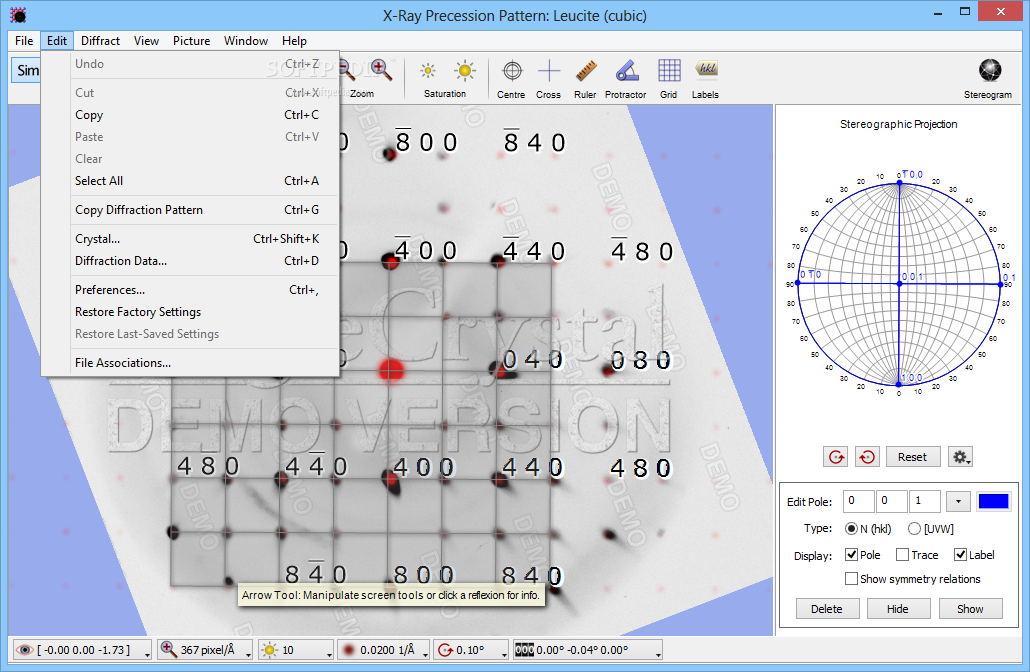Open the blue pole colour swatch
Screen dimensions: 1030x672
[993, 501]
